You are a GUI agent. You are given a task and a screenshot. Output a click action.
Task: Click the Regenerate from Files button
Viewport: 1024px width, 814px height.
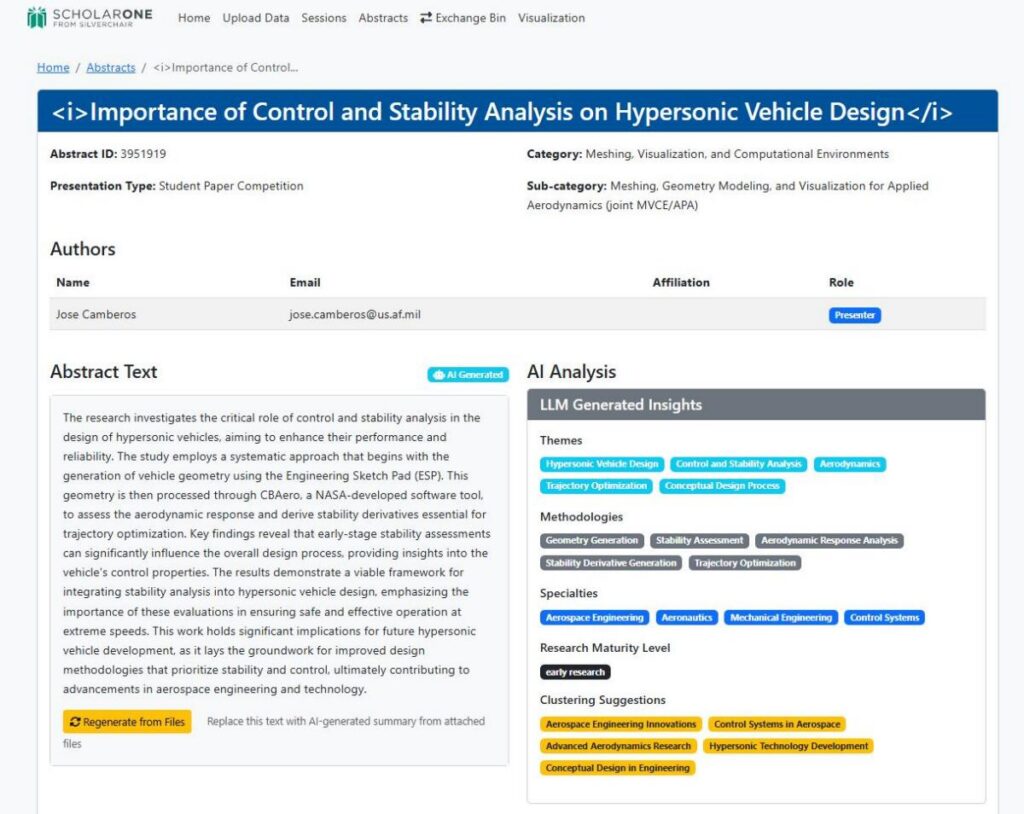coord(127,722)
